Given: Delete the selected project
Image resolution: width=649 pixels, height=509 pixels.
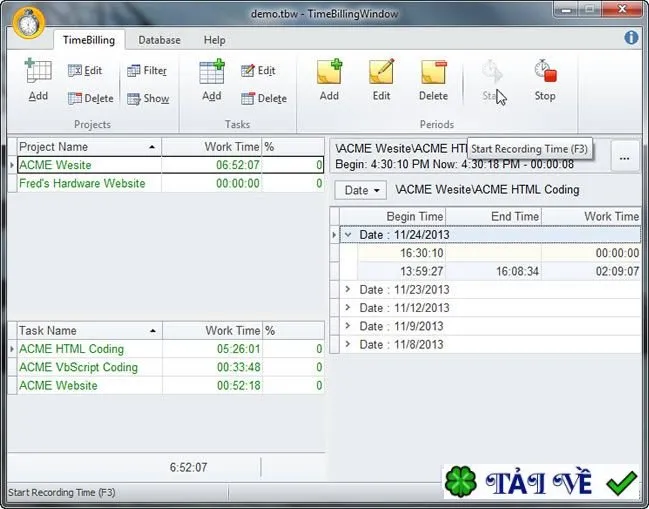Looking at the screenshot, I should click(91, 98).
